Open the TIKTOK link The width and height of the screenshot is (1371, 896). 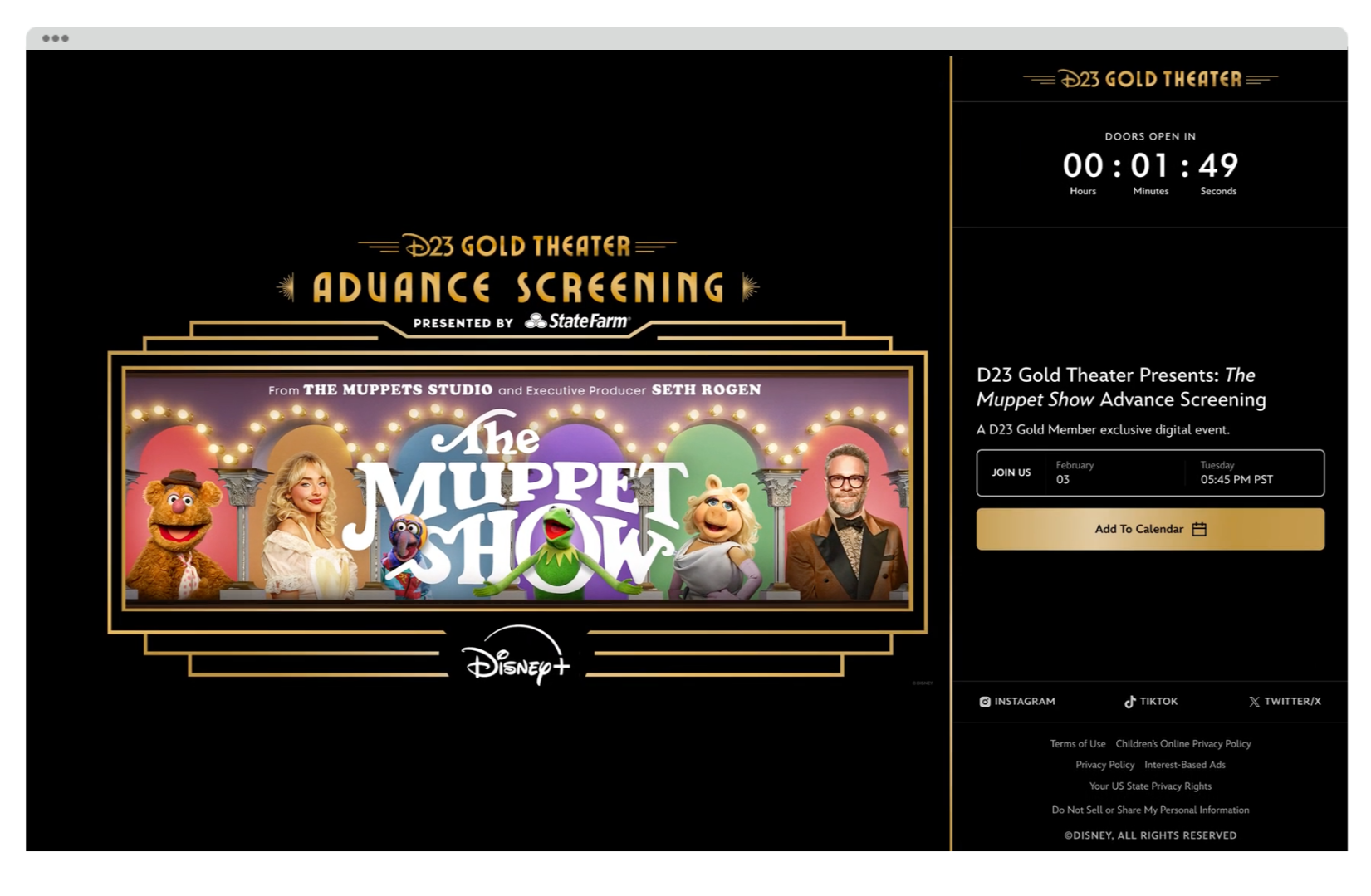pos(1151,702)
